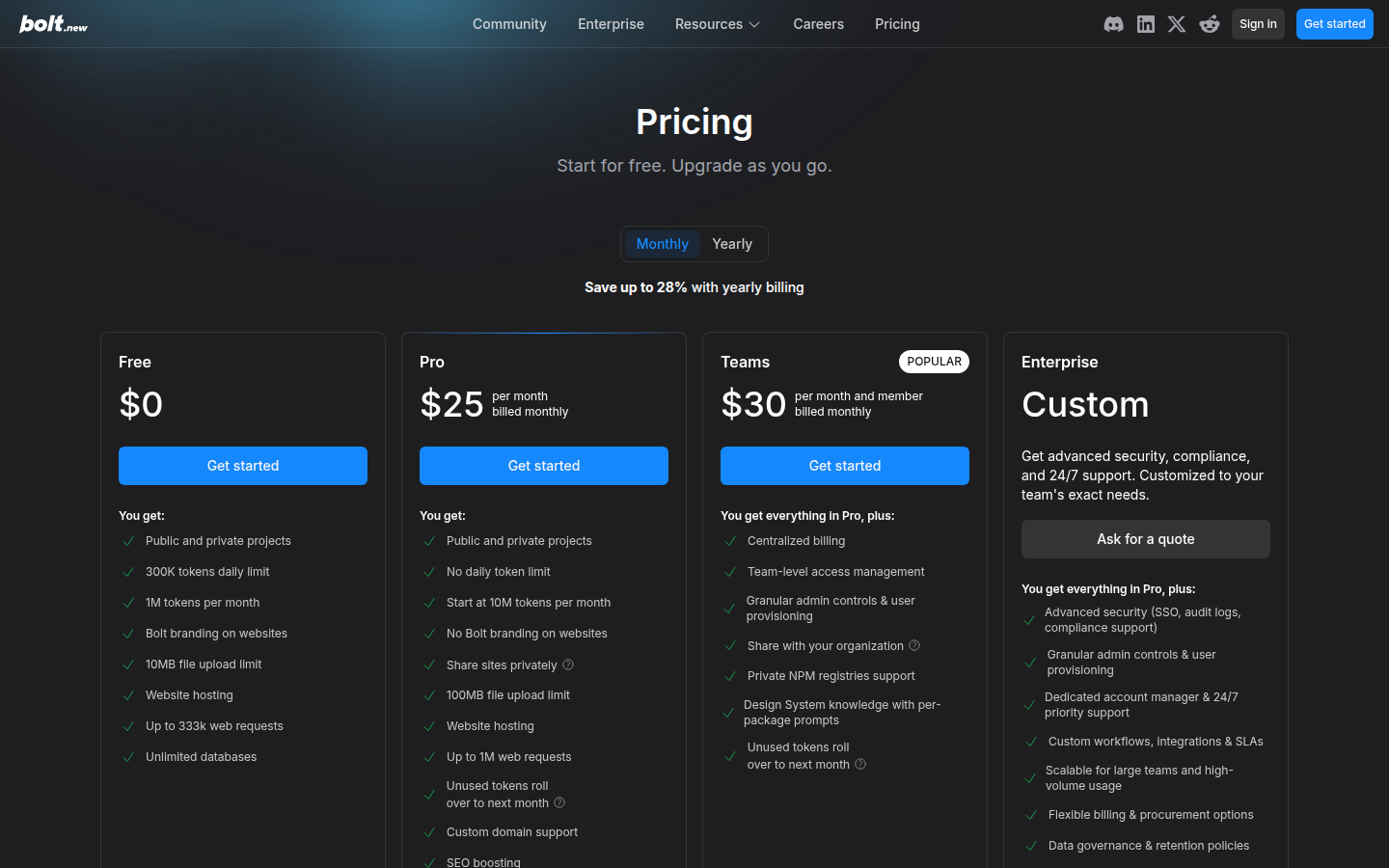This screenshot has width=1389, height=868.
Task: Click Get started on the Free plan
Action: [x=243, y=466]
